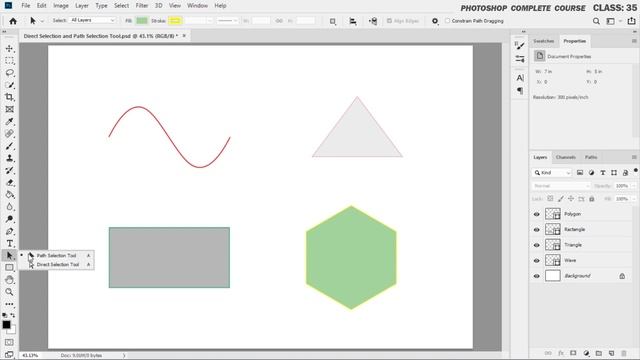Toggle Quick Mask mode icon
Image resolution: width=640 pixels, height=360 pixels.
pyautogui.click(x=9, y=342)
